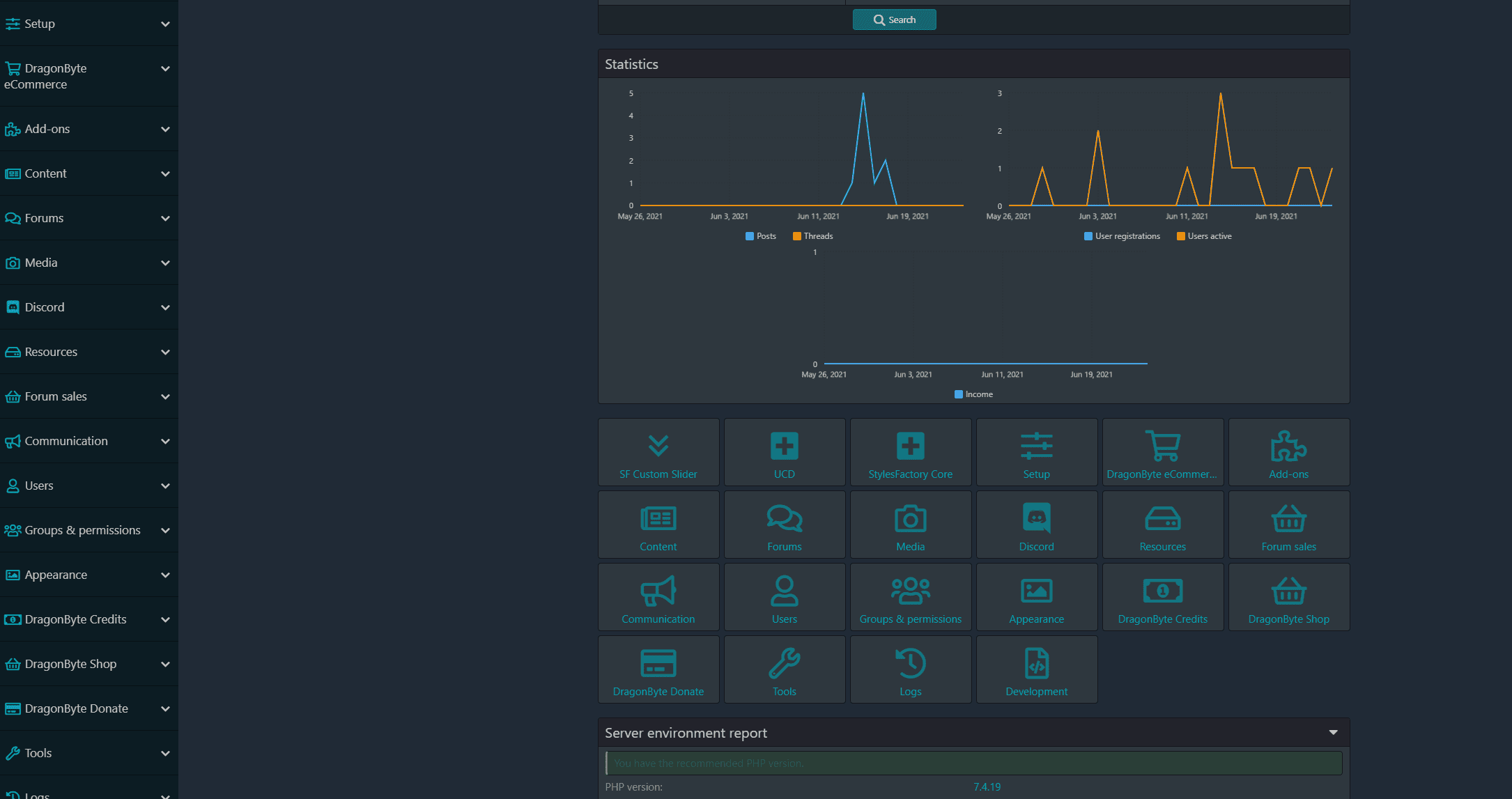Open the Tools wrench tile
The image size is (1512, 799).
click(785, 669)
